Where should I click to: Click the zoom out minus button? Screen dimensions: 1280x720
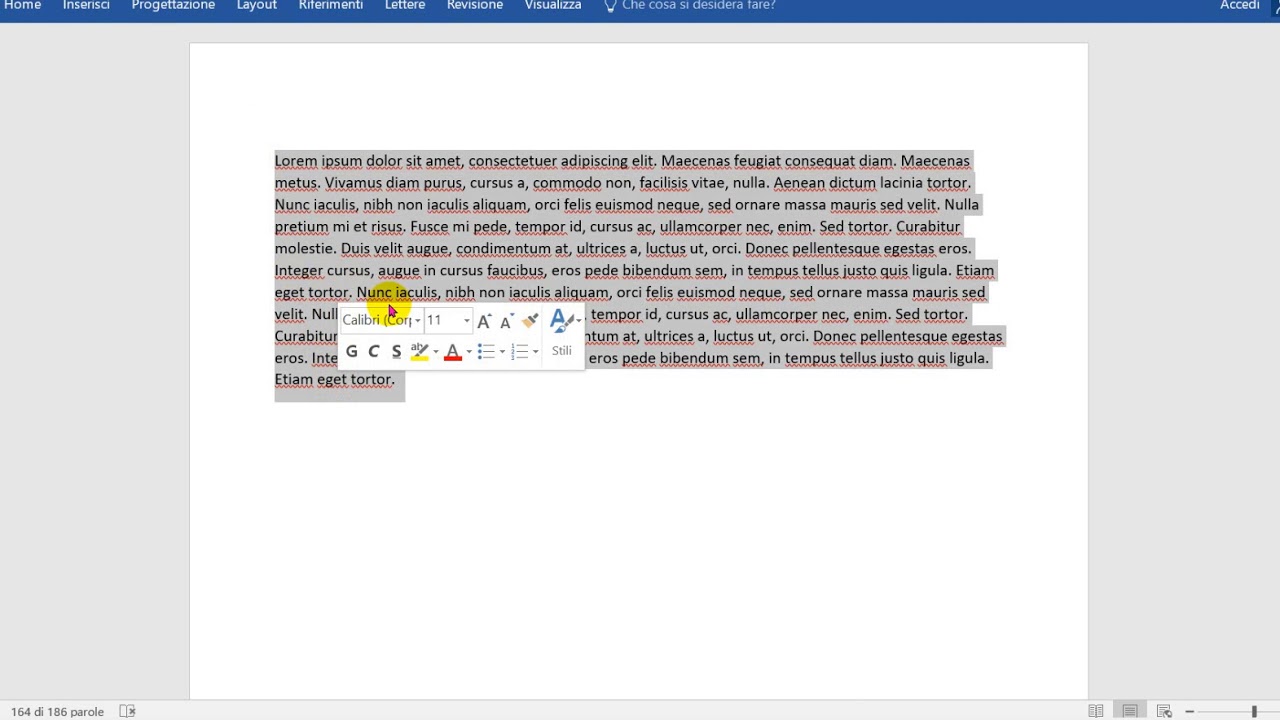tap(1190, 711)
